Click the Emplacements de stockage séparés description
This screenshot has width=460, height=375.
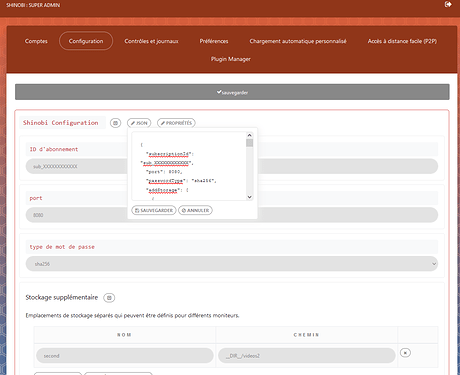(x=132, y=315)
